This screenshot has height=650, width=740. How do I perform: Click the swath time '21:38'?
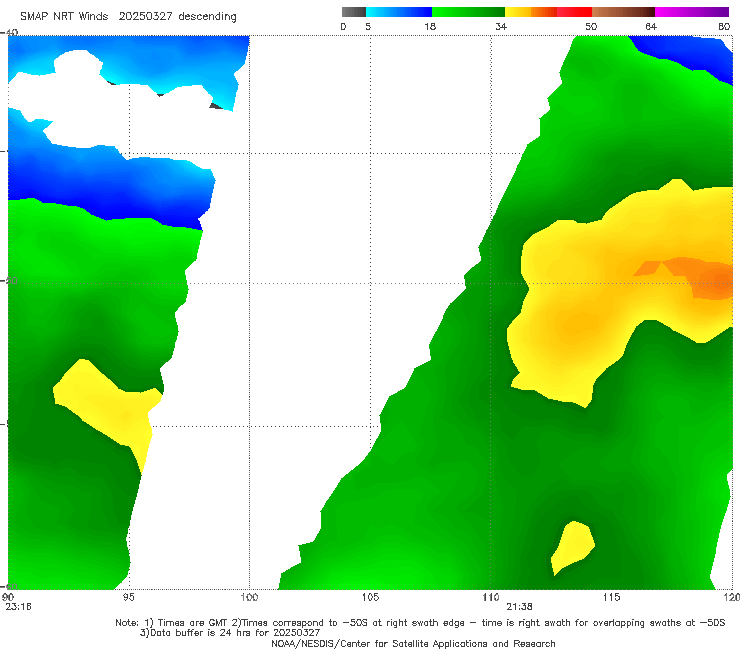point(520,607)
